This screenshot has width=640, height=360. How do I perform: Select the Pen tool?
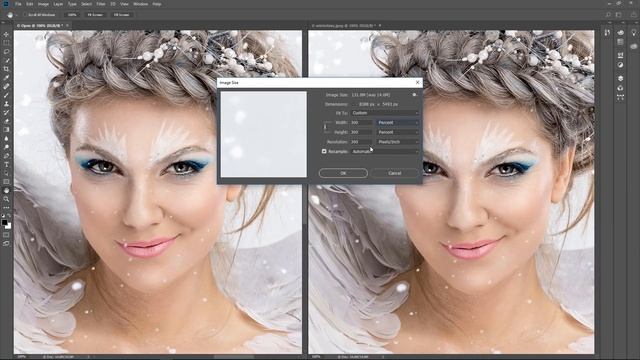point(6,156)
